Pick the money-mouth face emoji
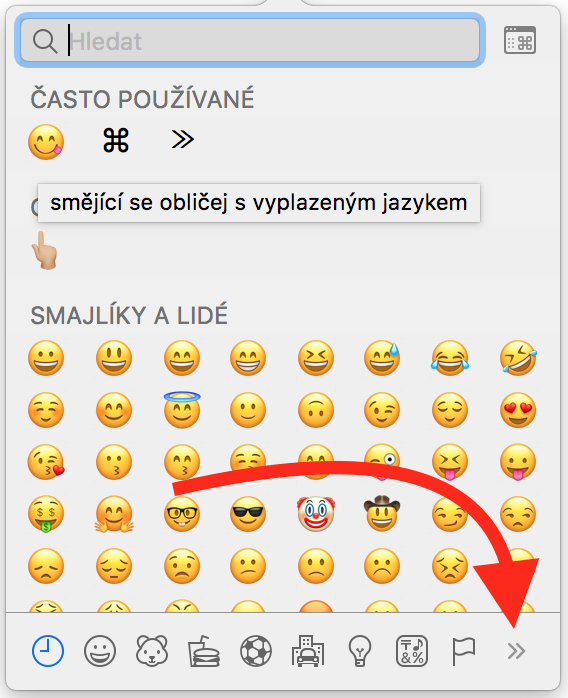The width and height of the screenshot is (568, 698). (x=46, y=514)
